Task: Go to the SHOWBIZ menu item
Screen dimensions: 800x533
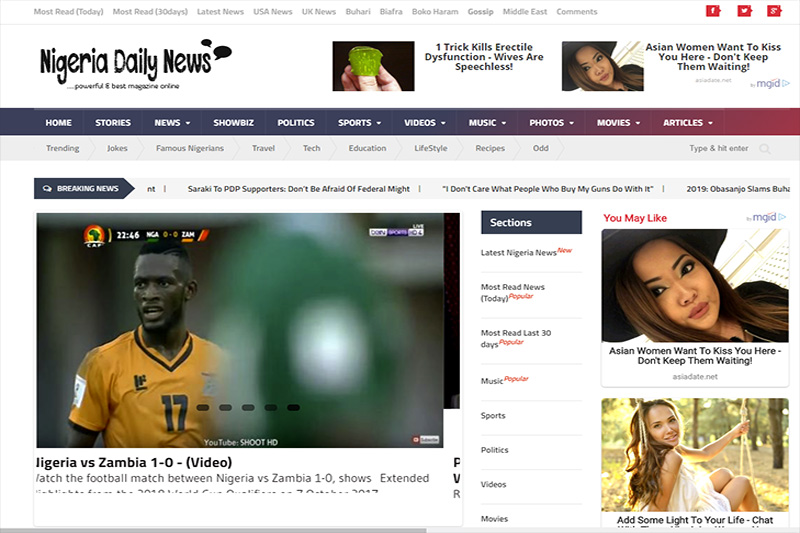Action: point(233,123)
